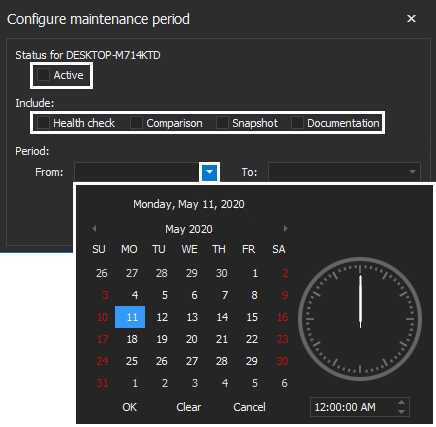Select May 20 in the calendar
436x427 pixels.
[192, 339]
